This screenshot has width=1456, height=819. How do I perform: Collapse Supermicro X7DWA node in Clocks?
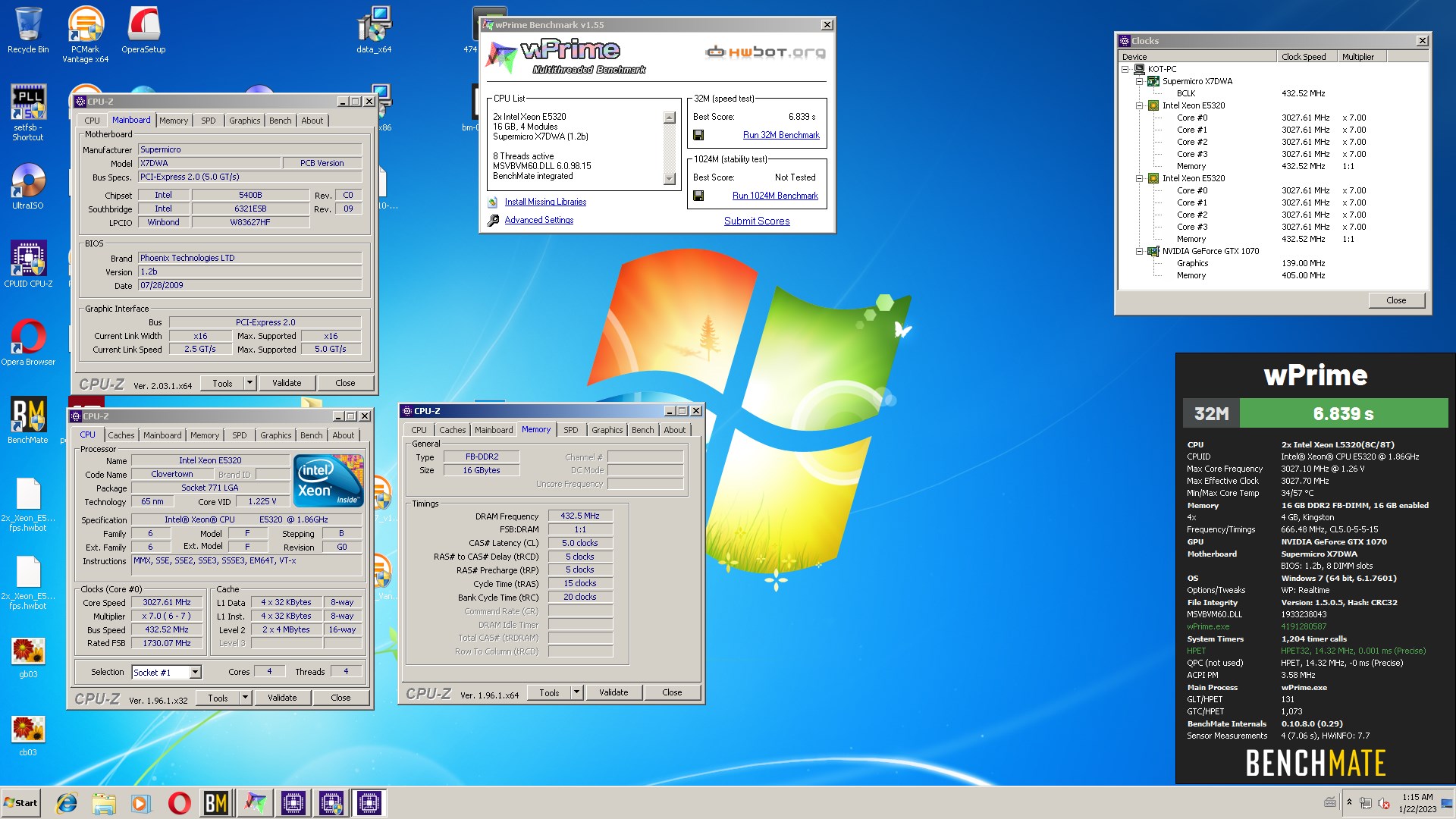pyautogui.click(x=1139, y=81)
